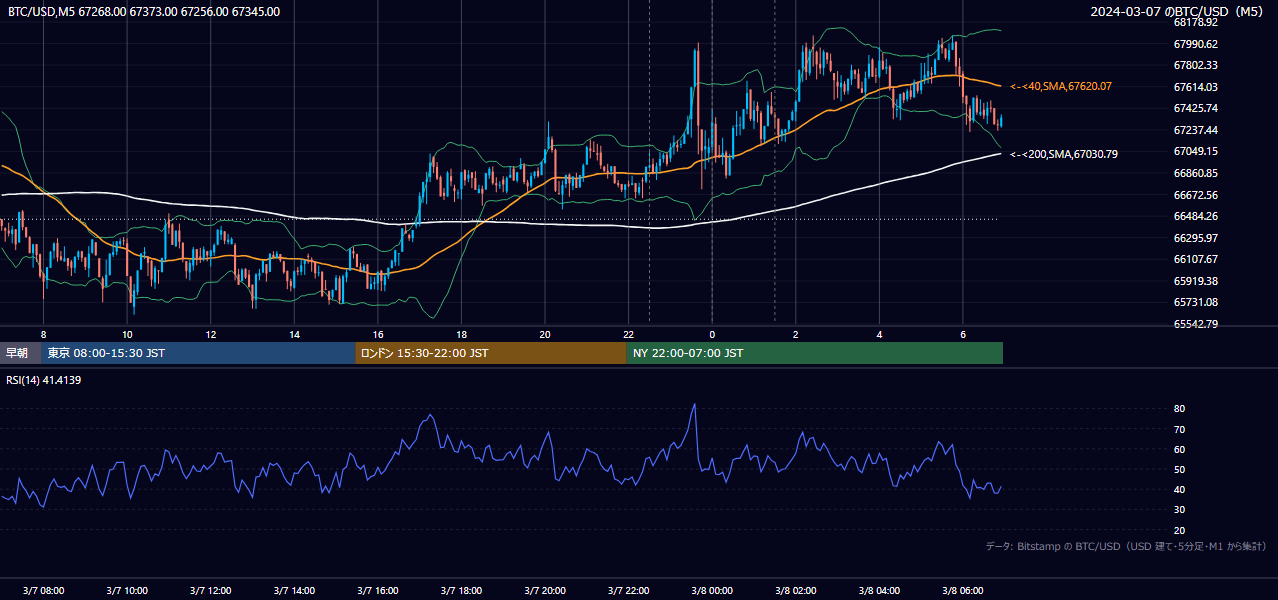This screenshot has height=600, width=1278.
Task: Click the 3/7 14:00 date label
Action: point(294,590)
